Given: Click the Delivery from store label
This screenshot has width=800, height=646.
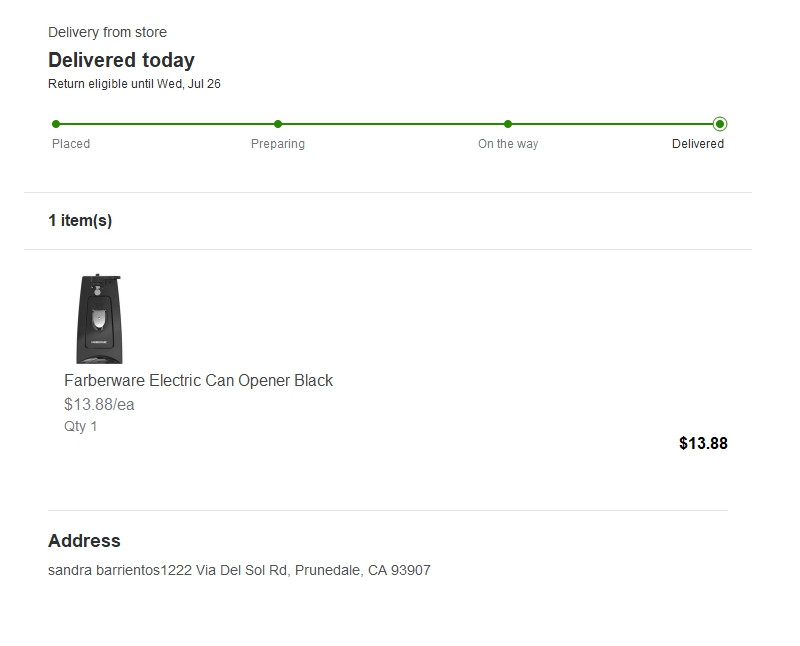Looking at the screenshot, I should pos(107,33).
